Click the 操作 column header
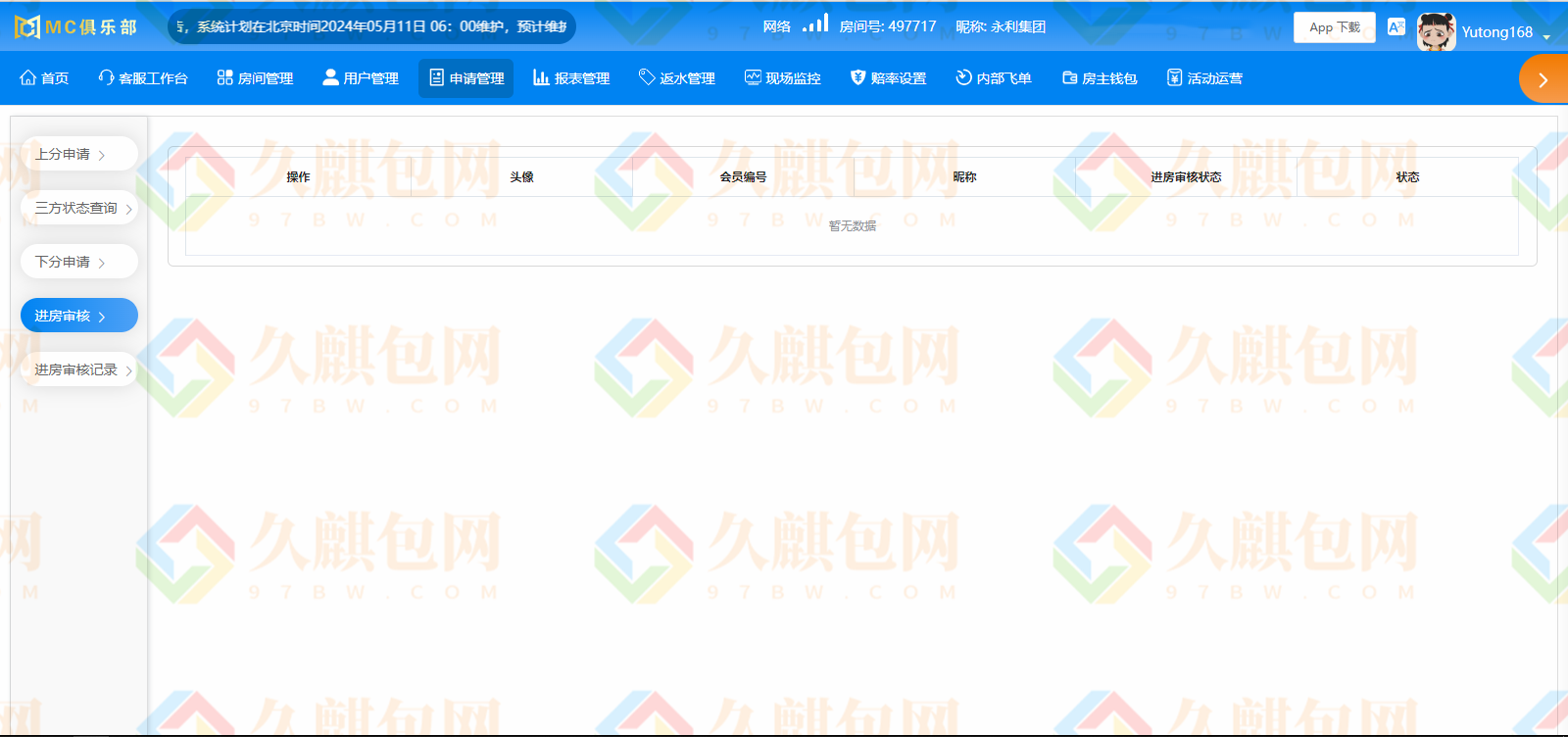The height and width of the screenshot is (737, 1568). tap(298, 177)
